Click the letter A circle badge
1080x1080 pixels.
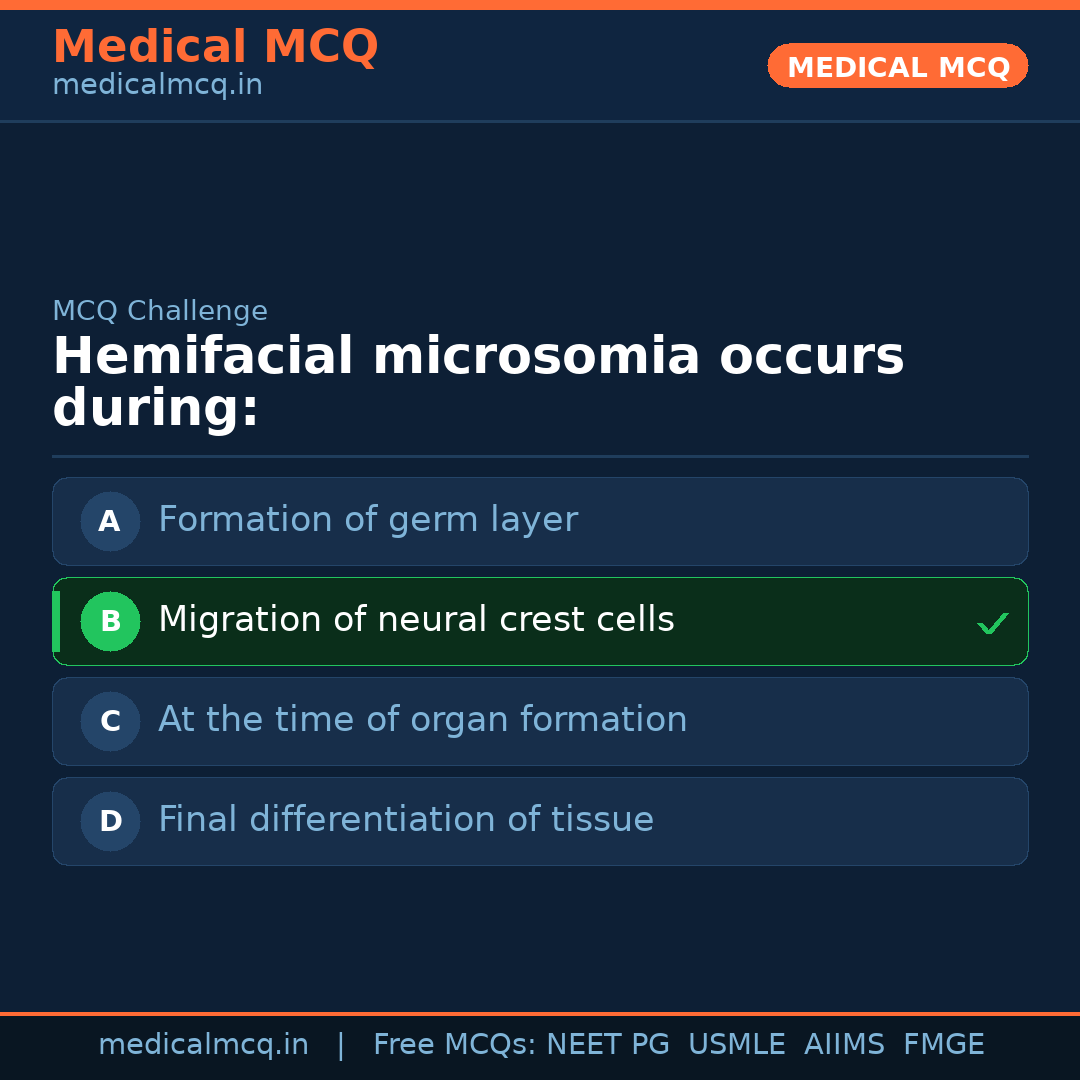110,521
